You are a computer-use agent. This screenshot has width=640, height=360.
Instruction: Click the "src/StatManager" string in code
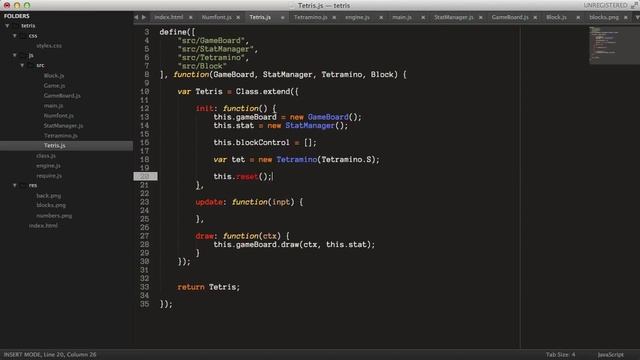coord(216,49)
